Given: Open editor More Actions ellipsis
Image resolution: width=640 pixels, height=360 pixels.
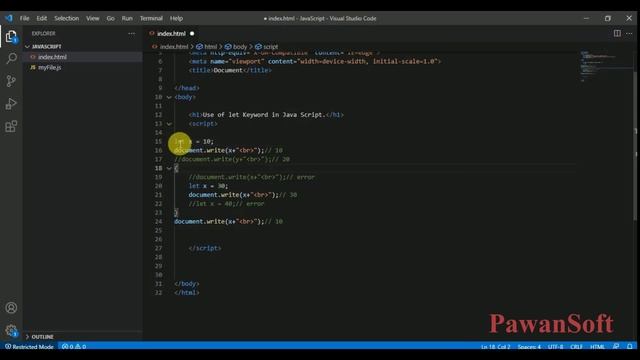Looking at the screenshot, I should [x=629, y=33].
